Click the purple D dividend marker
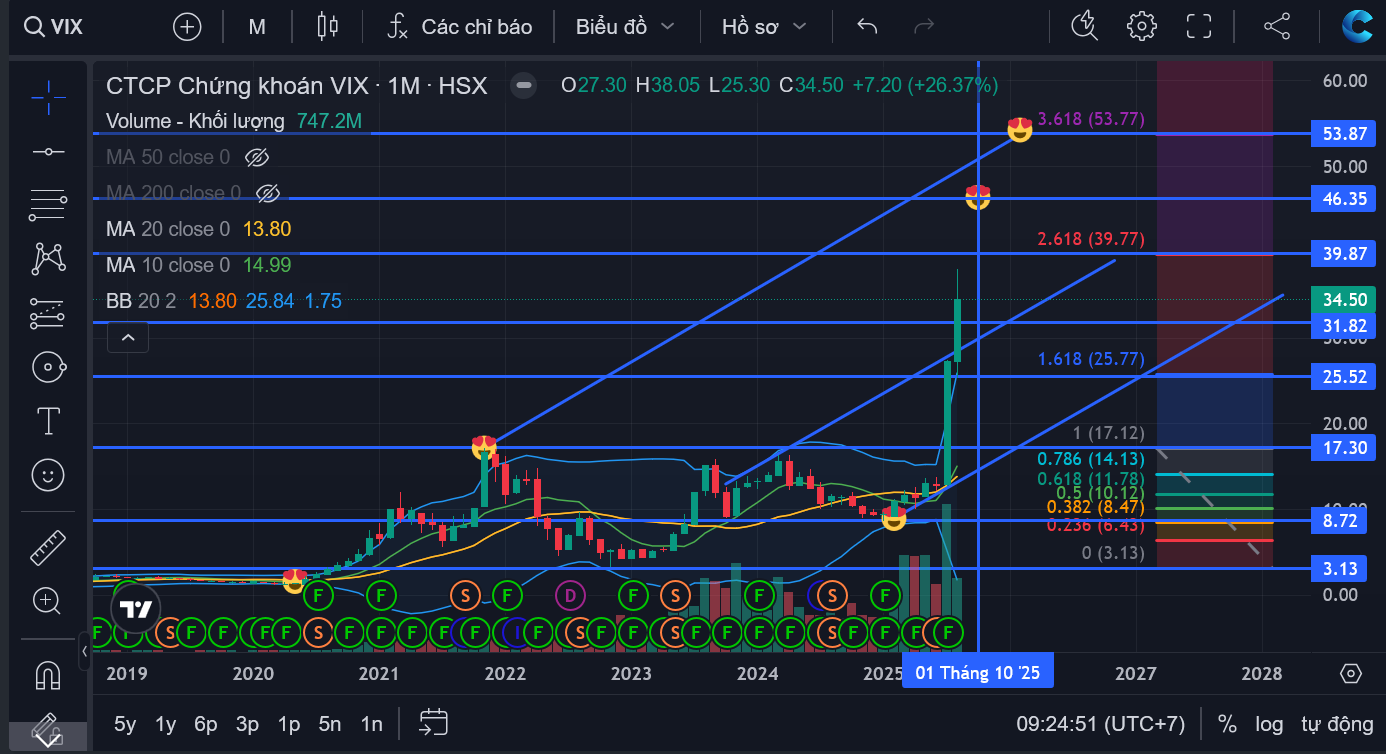 570,596
